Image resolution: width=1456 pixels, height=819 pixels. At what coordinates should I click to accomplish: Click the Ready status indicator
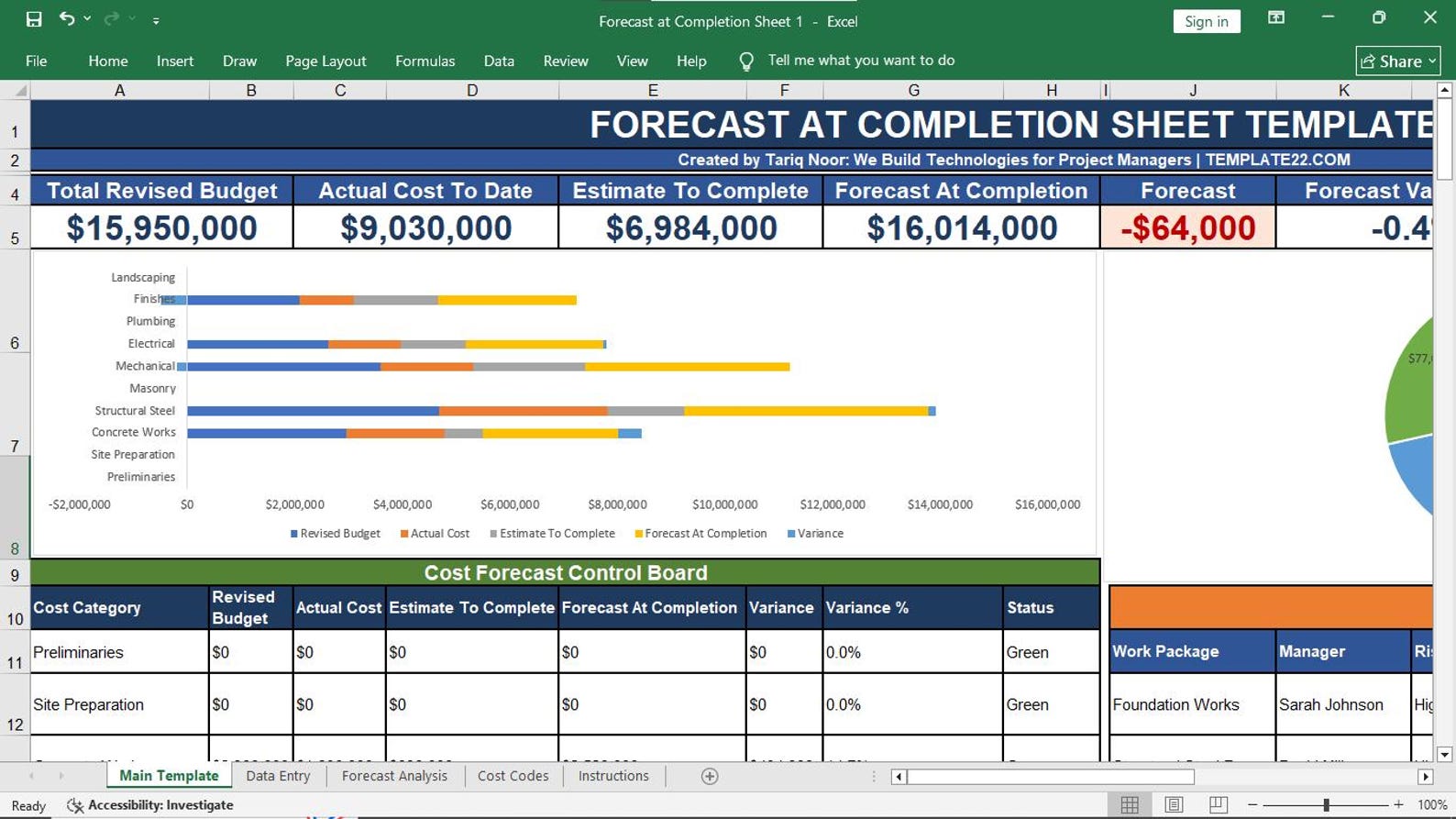point(28,806)
